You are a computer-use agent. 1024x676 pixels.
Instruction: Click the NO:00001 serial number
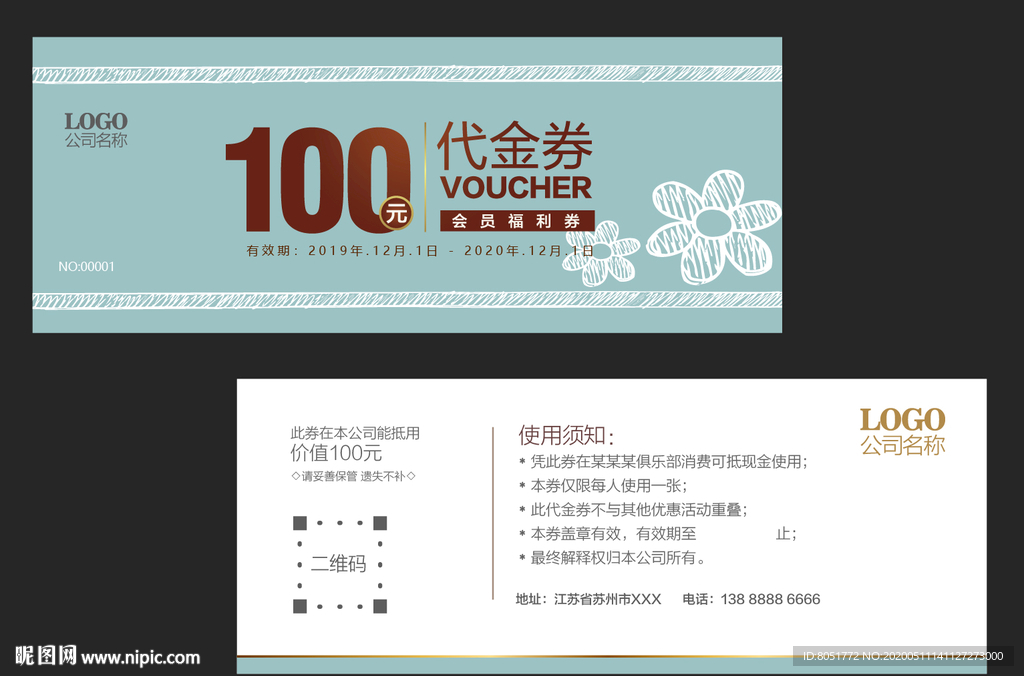point(86,266)
